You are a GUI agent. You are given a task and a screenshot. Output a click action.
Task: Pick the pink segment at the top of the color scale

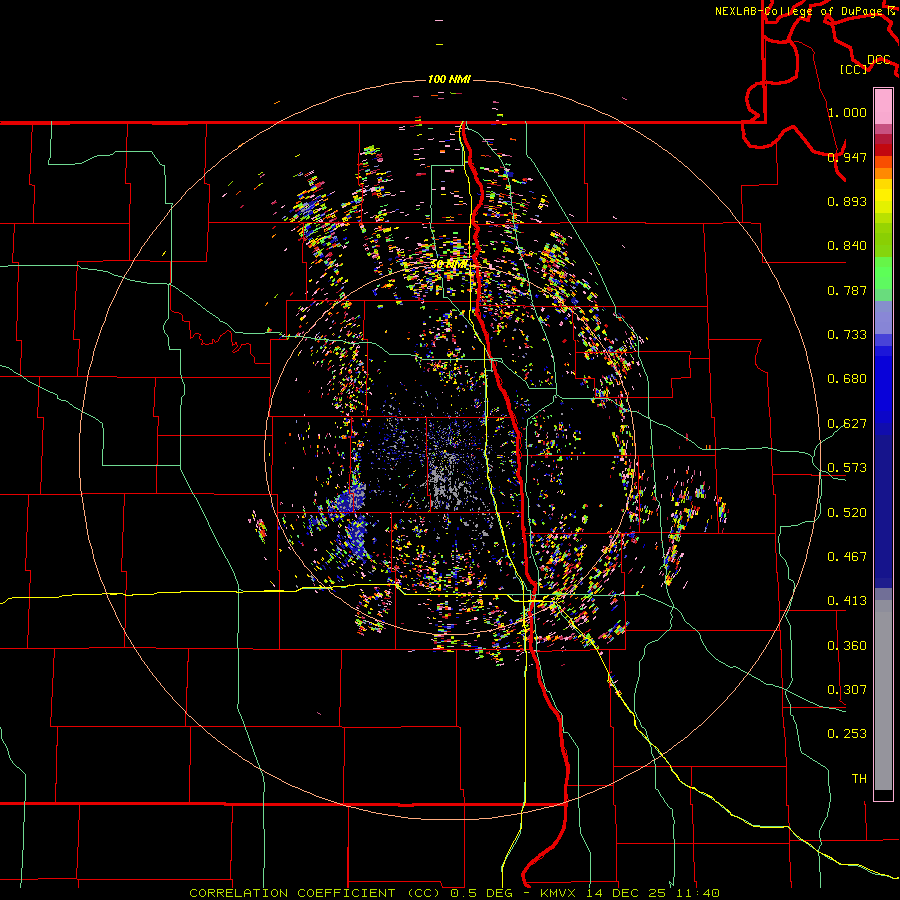tap(883, 106)
